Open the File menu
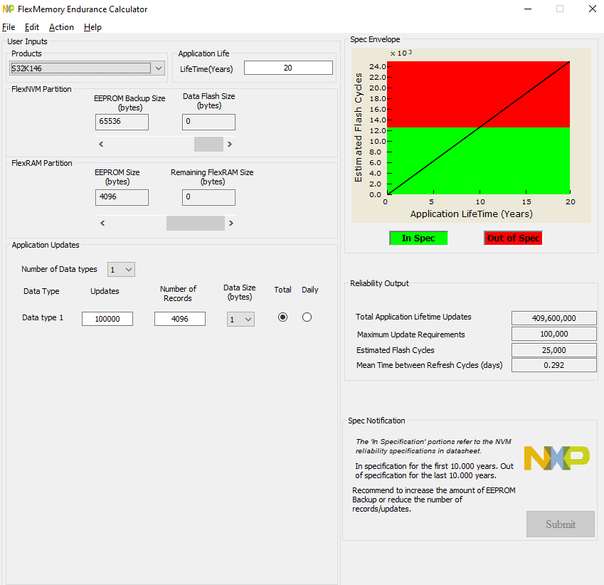Viewport: 604px width, 585px height. point(8,27)
